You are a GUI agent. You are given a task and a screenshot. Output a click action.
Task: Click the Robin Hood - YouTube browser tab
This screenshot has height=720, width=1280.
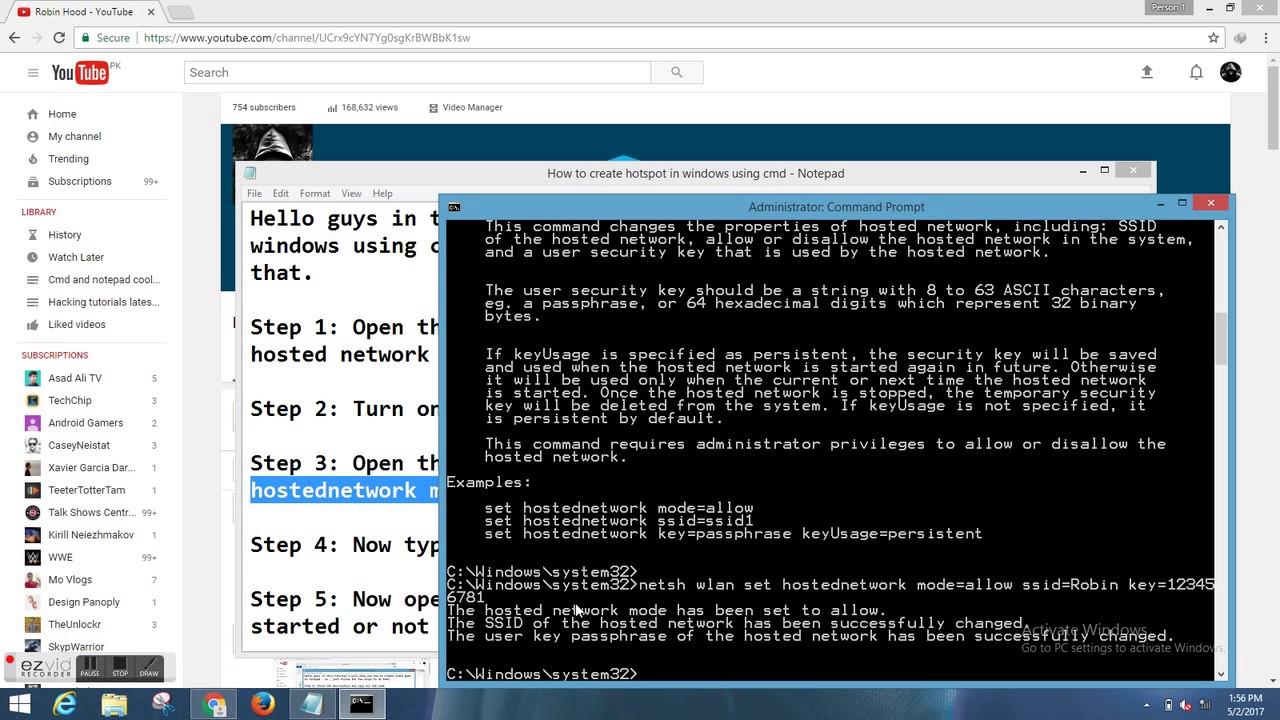click(x=84, y=12)
